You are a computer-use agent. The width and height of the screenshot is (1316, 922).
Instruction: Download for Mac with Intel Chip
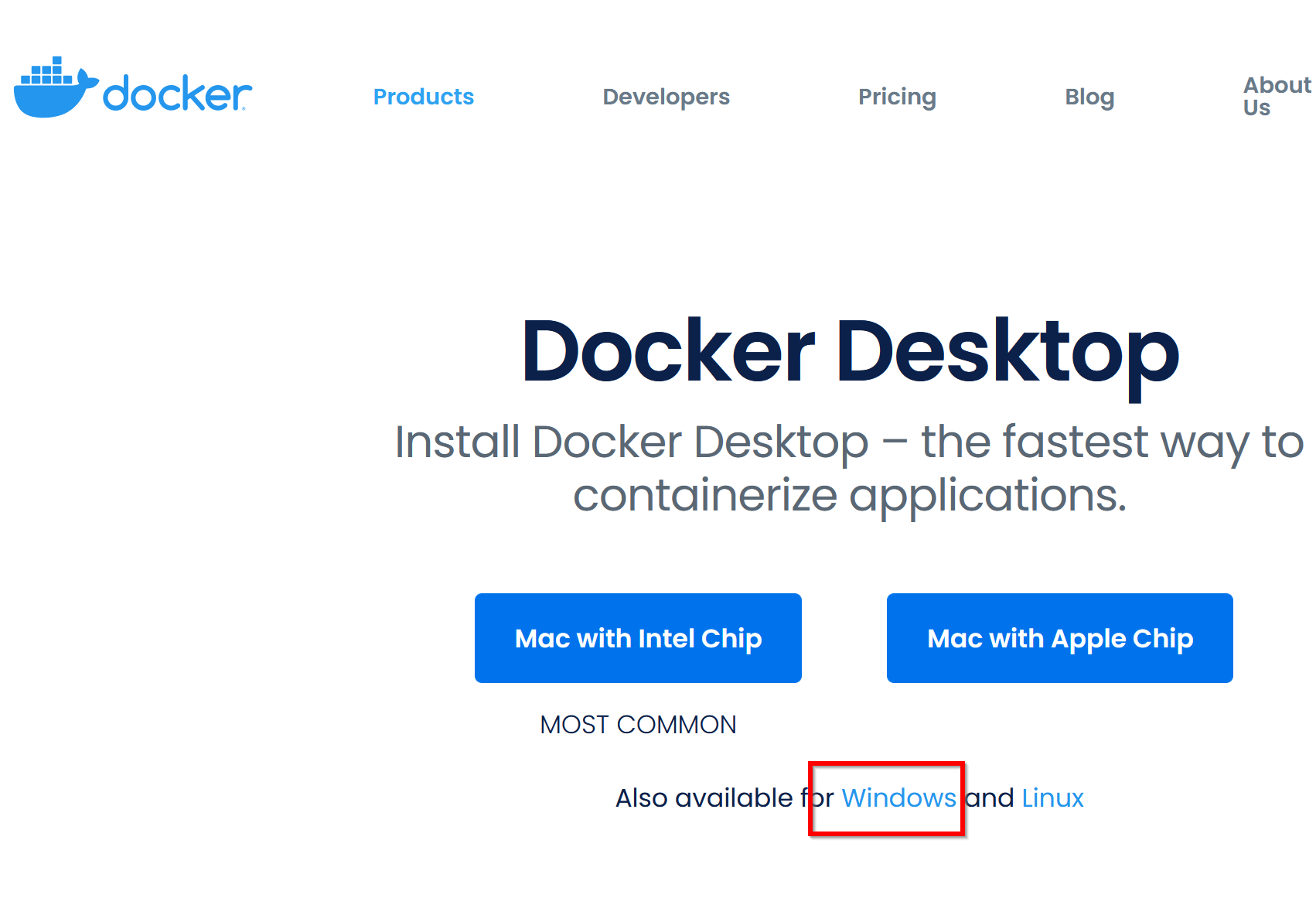(638, 638)
